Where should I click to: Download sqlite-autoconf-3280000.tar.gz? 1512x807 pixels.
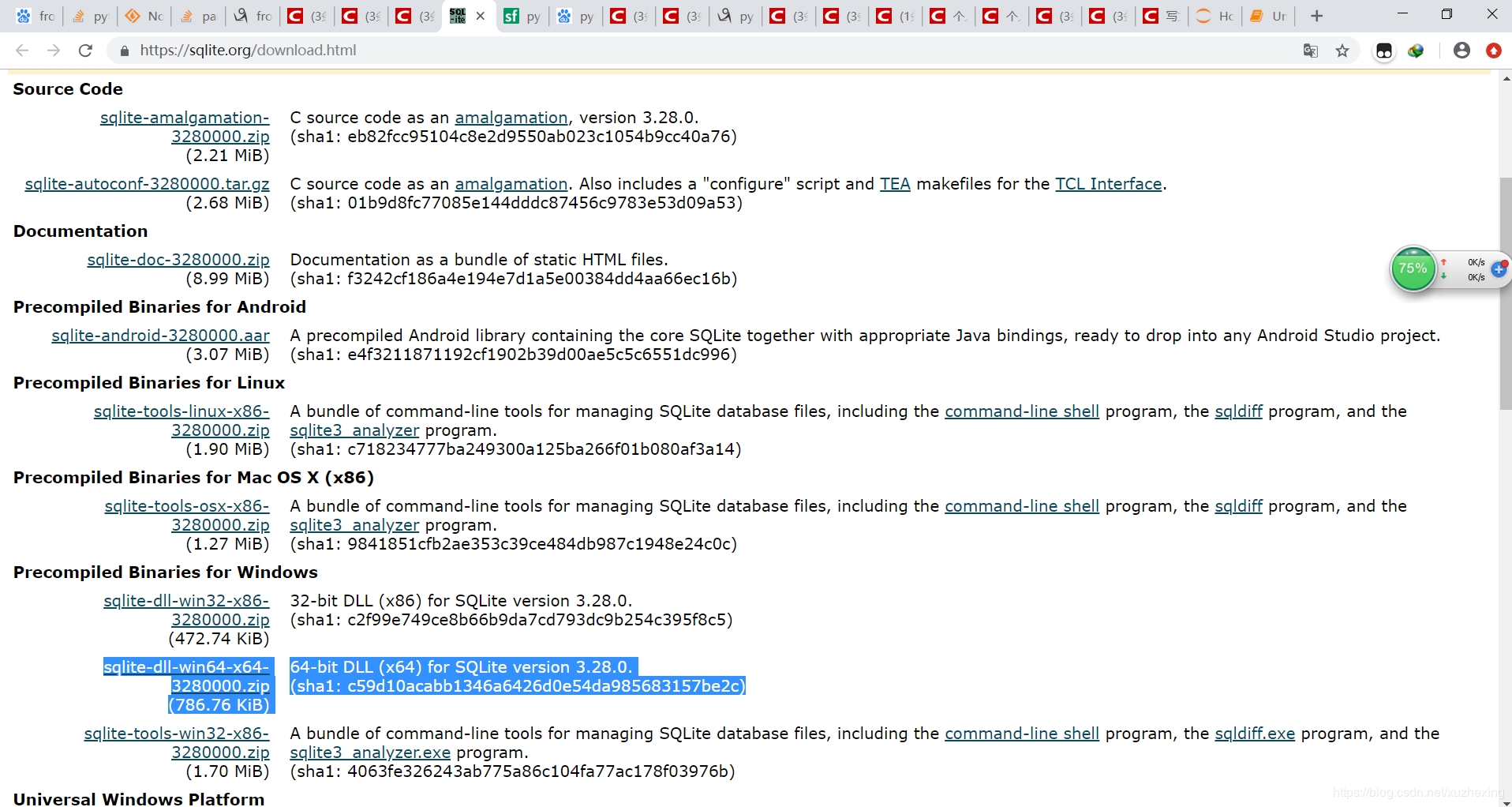point(147,184)
